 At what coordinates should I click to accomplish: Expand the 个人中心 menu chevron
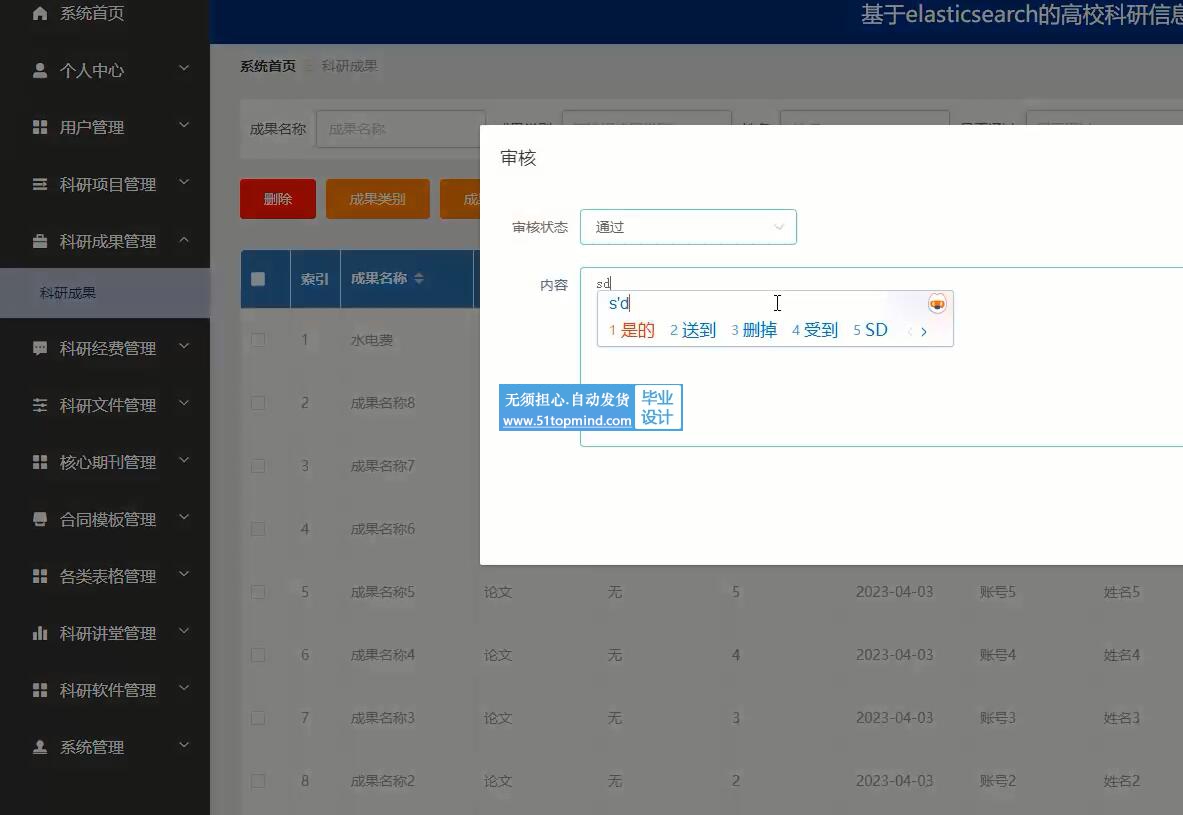[x=184, y=69]
